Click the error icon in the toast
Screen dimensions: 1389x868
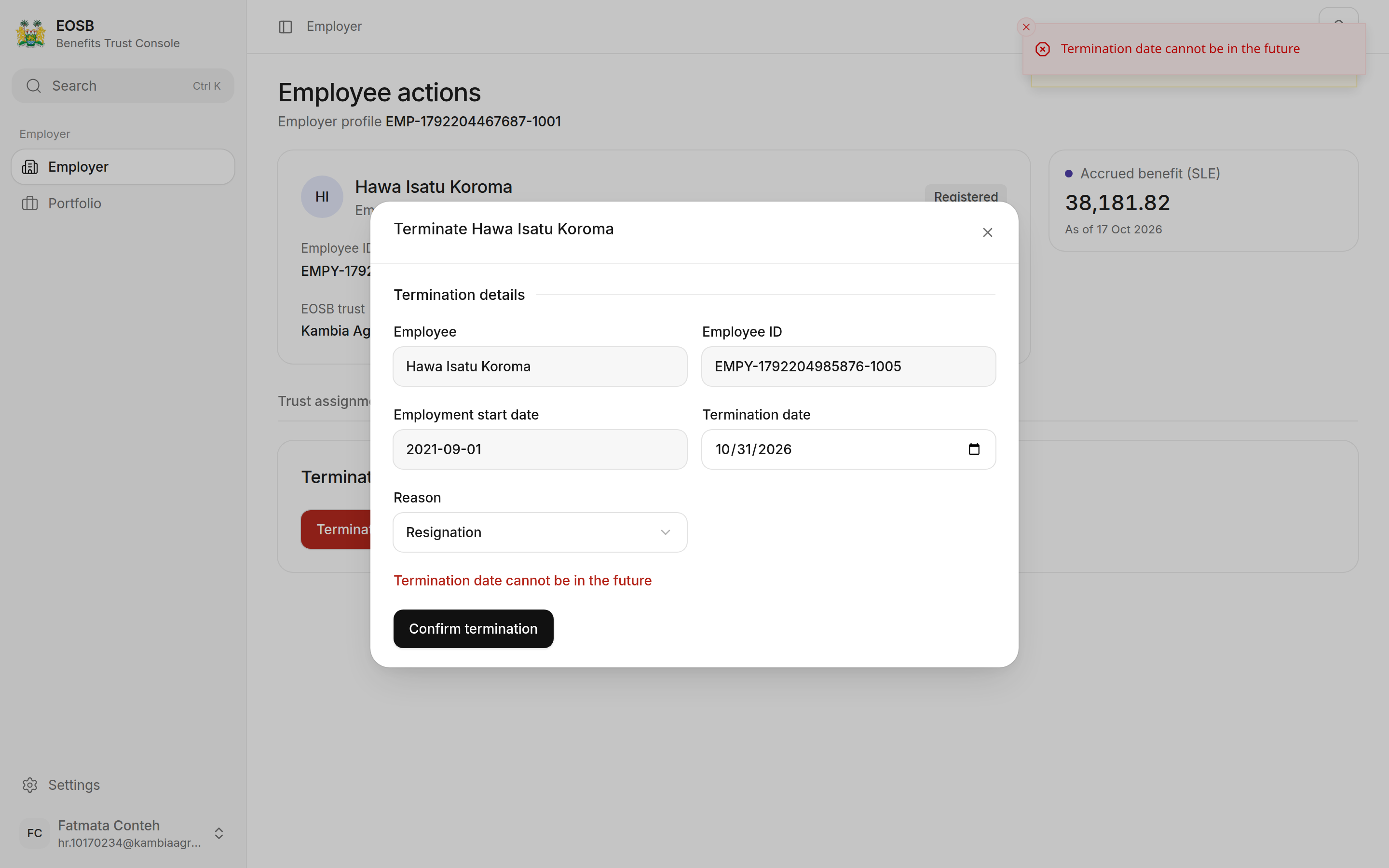point(1043,49)
